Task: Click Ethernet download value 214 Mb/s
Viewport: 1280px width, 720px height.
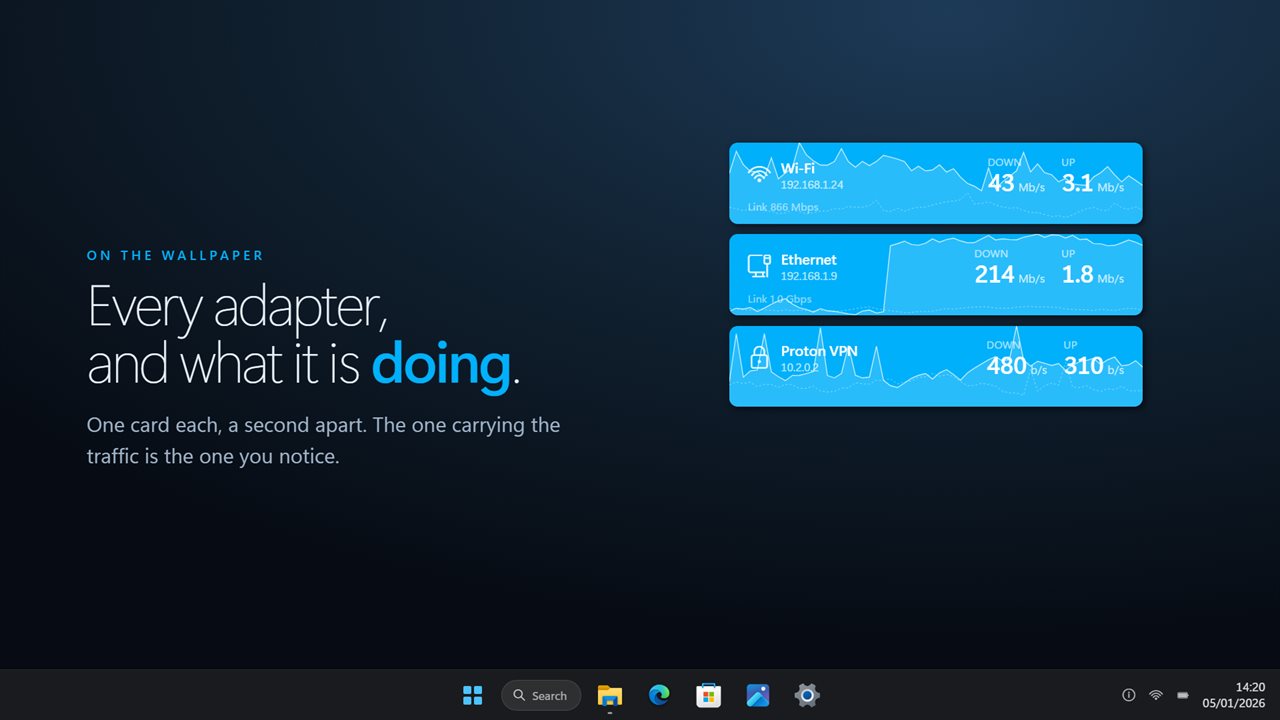Action: (1010, 275)
